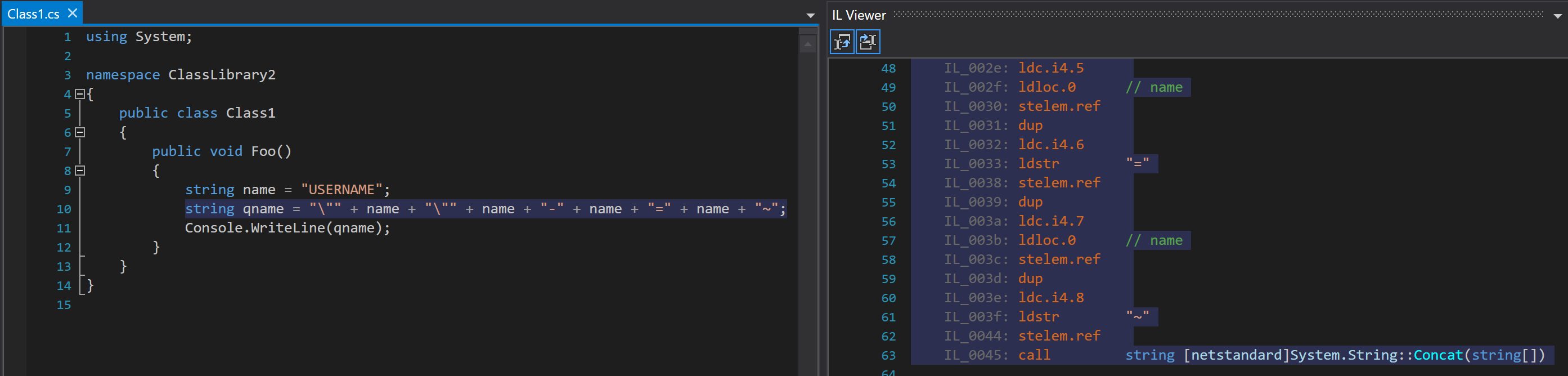Click 'ldstr' at IL_0033

coord(1039,163)
